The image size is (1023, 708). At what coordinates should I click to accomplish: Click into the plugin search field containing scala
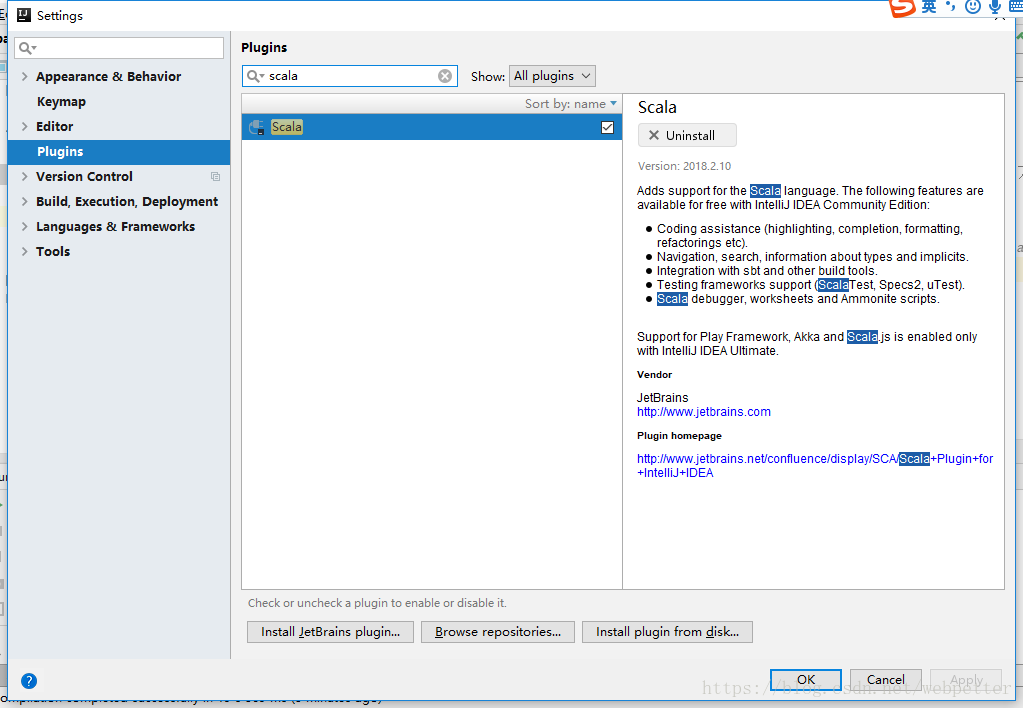[x=350, y=76]
